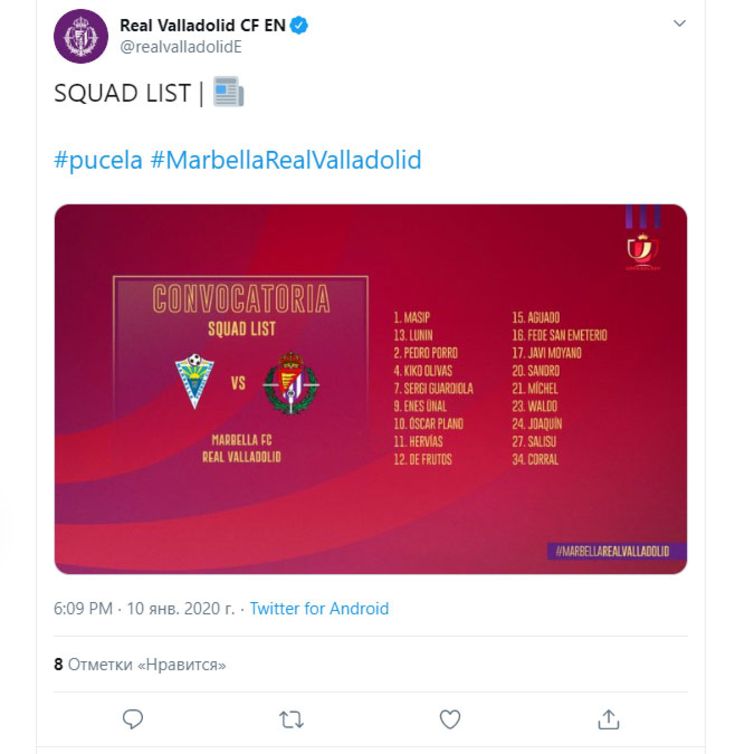Click the reply speech bubble icon

click(x=133, y=719)
